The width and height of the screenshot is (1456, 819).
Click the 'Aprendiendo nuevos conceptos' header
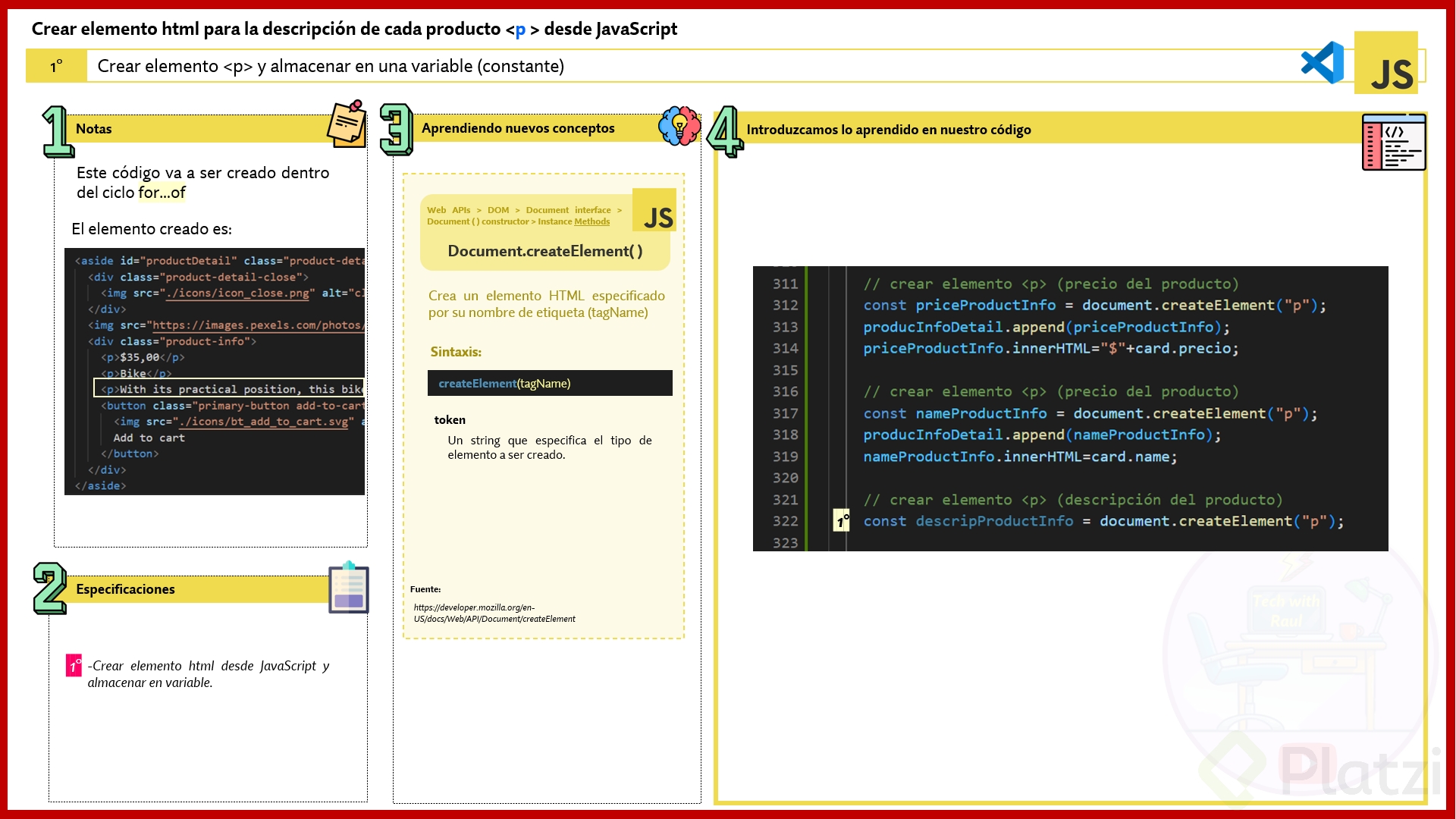point(518,128)
